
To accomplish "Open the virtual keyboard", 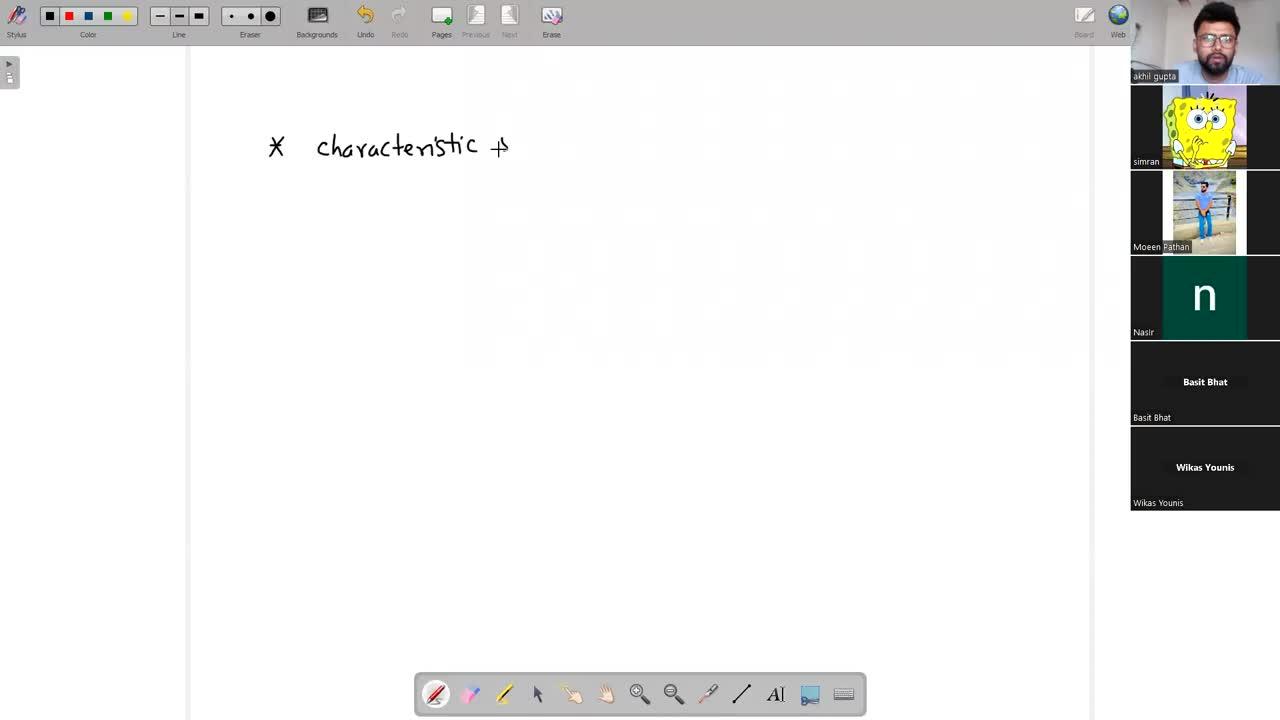I will (844, 694).
